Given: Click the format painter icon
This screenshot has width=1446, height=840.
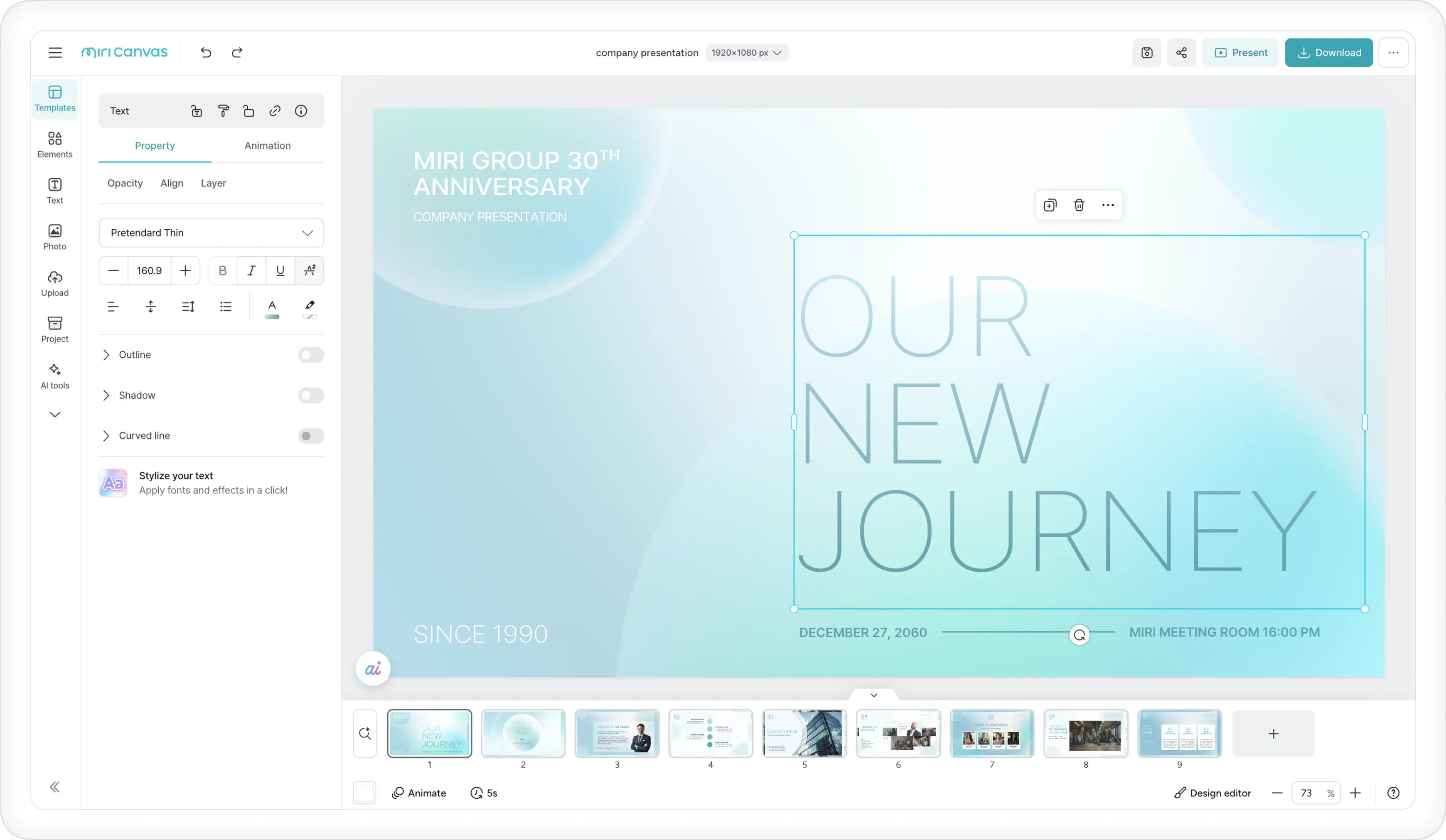Looking at the screenshot, I should pyautogui.click(x=224, y=111).
